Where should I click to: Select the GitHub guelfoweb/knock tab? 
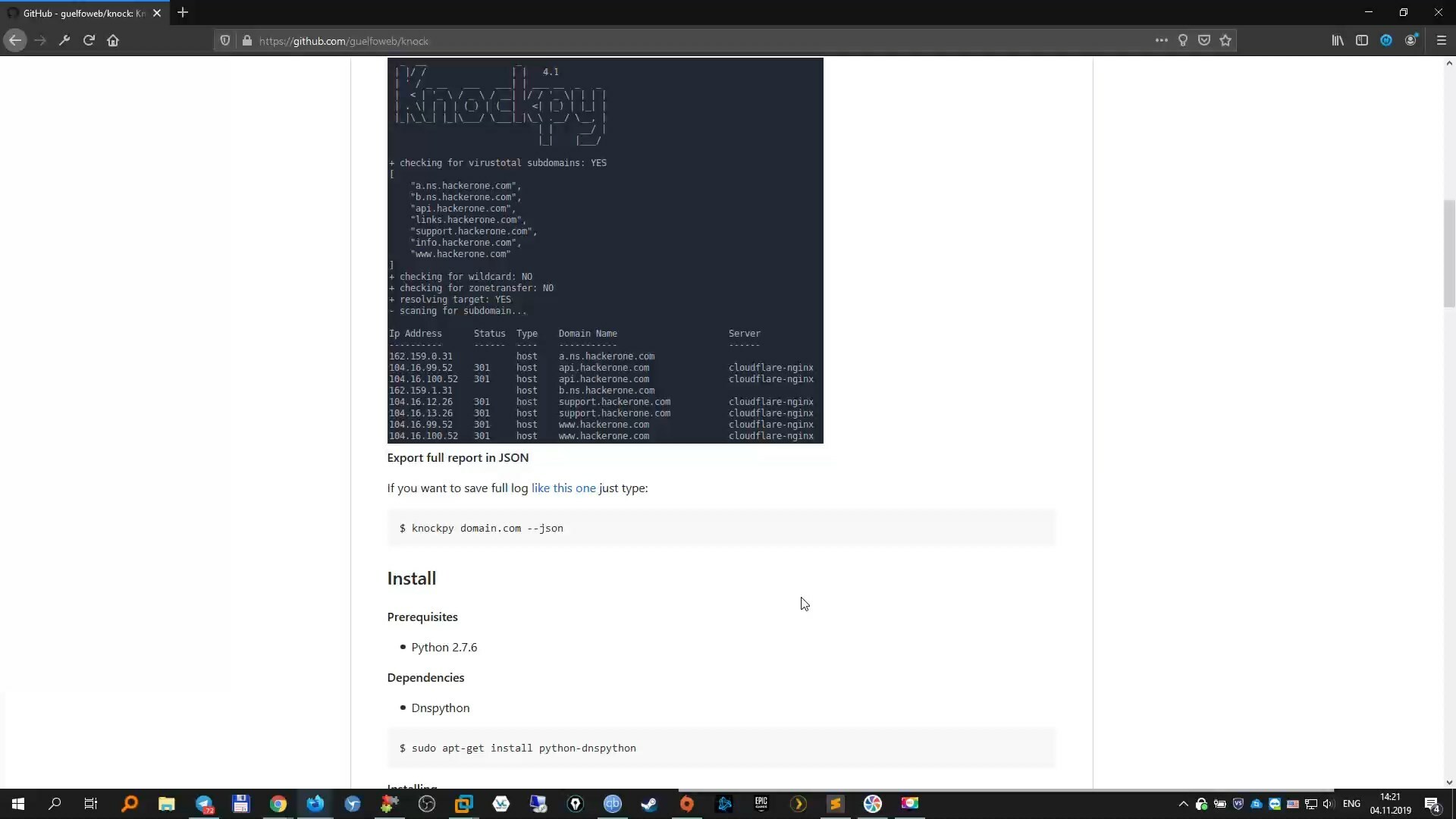(83, 13)
